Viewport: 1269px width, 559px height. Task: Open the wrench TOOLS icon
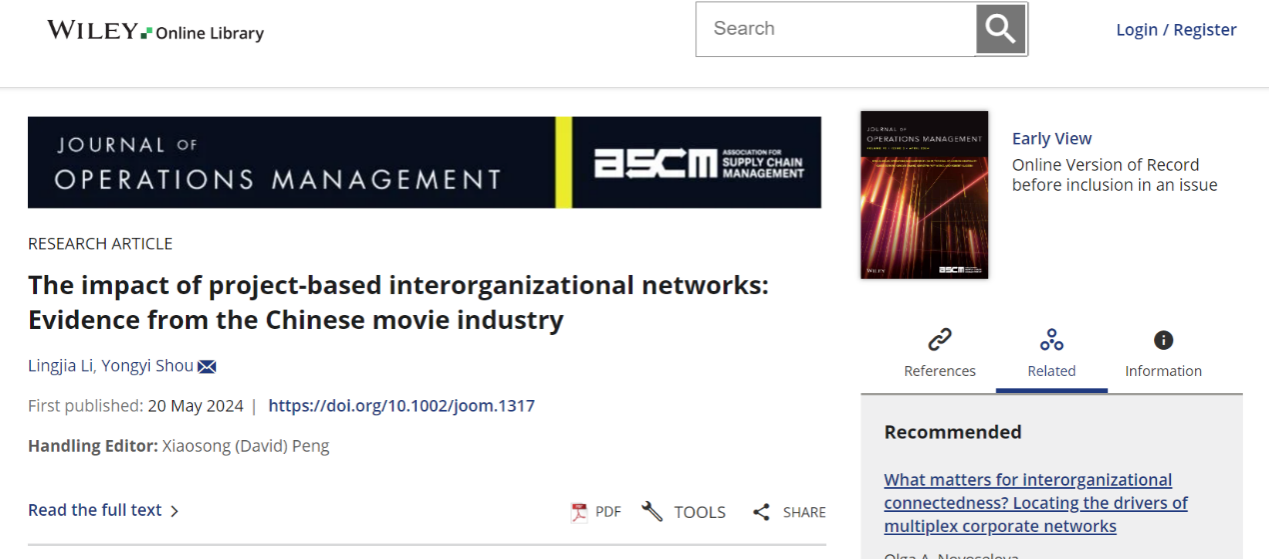[652, 512]
